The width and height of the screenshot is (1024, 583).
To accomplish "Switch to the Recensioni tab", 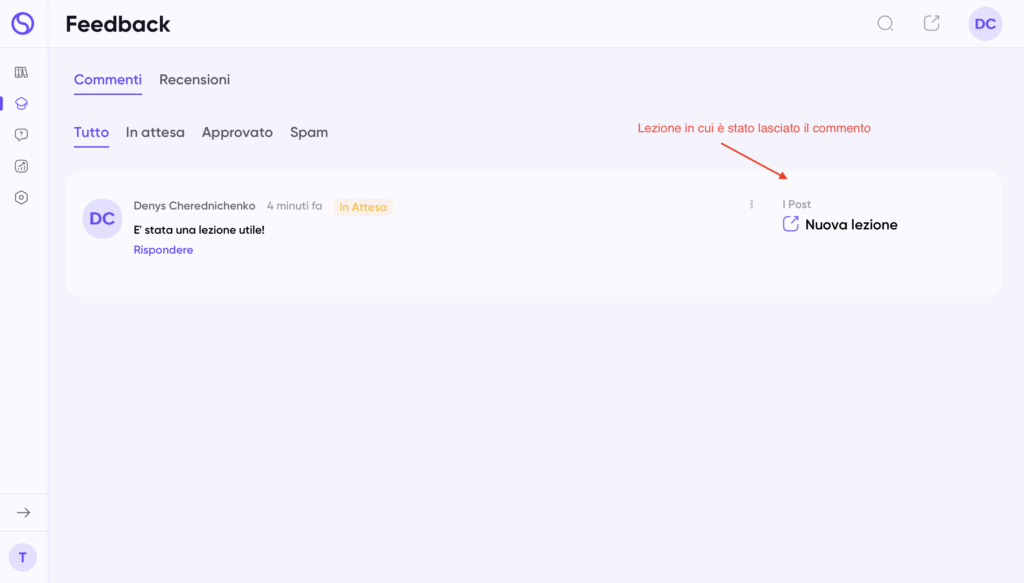I will [x=194, y=80].
